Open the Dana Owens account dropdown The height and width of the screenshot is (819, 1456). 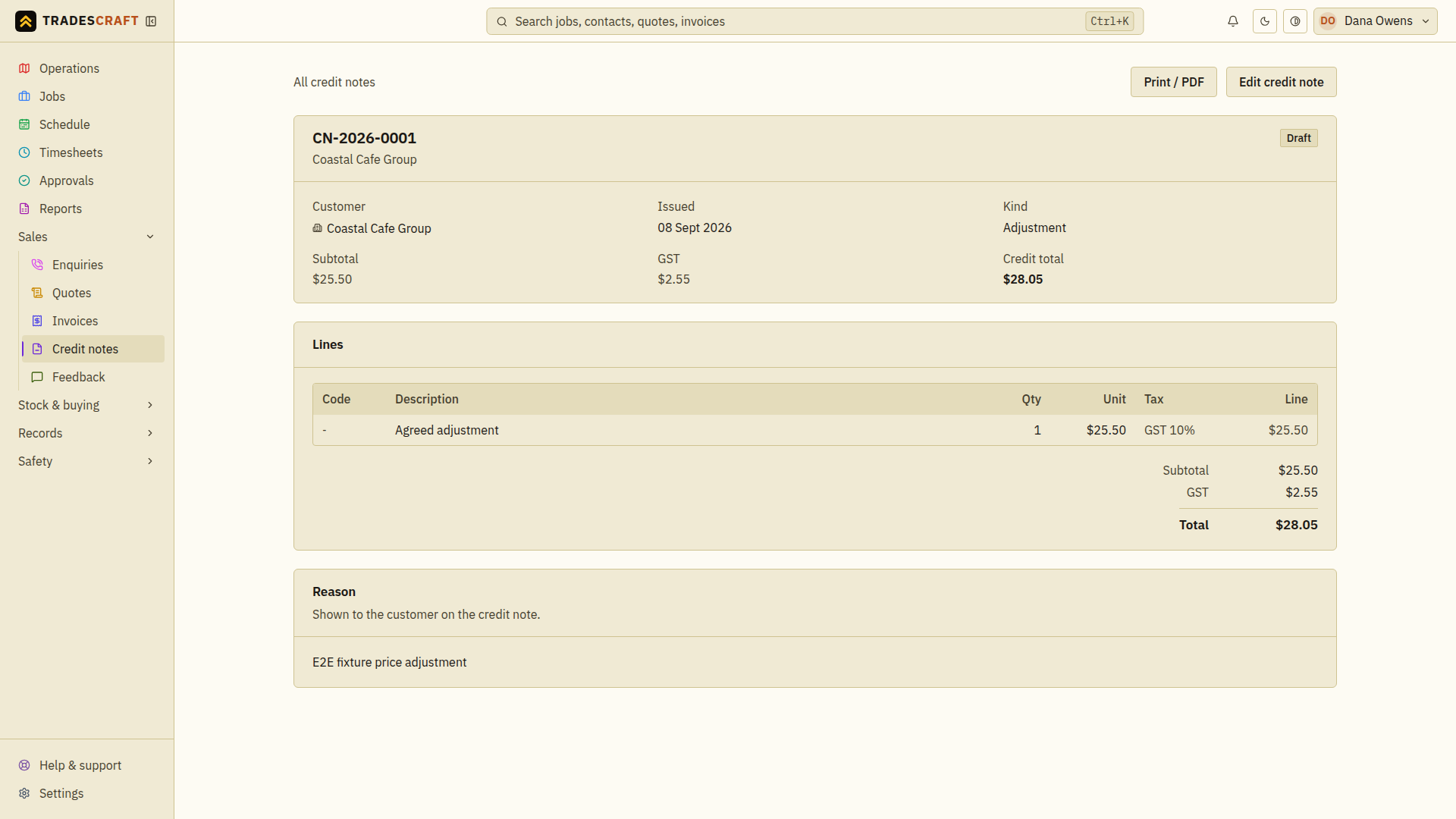[x=1376, y=21]
